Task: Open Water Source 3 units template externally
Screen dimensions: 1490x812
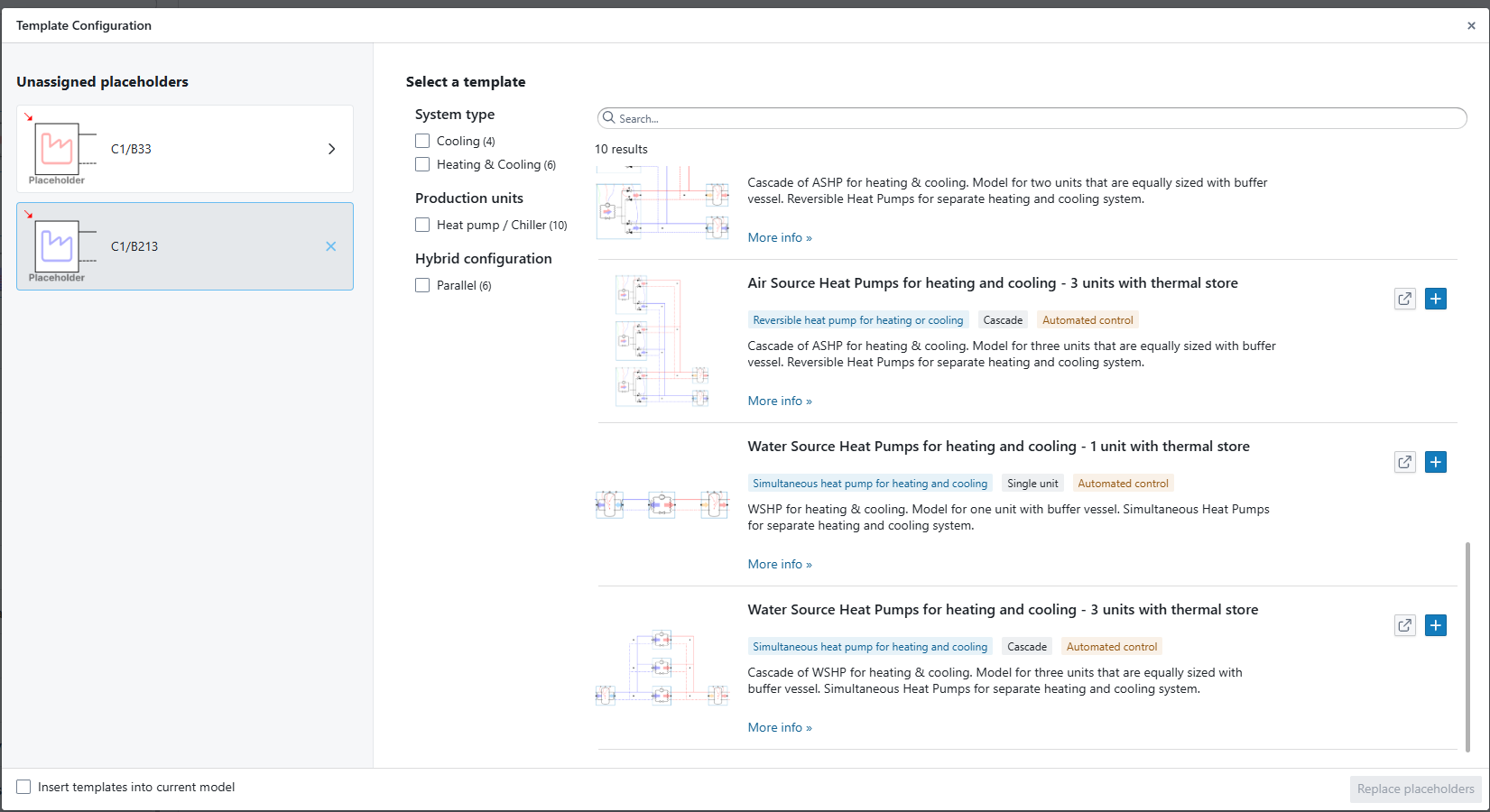Action: coord(1404,625)
